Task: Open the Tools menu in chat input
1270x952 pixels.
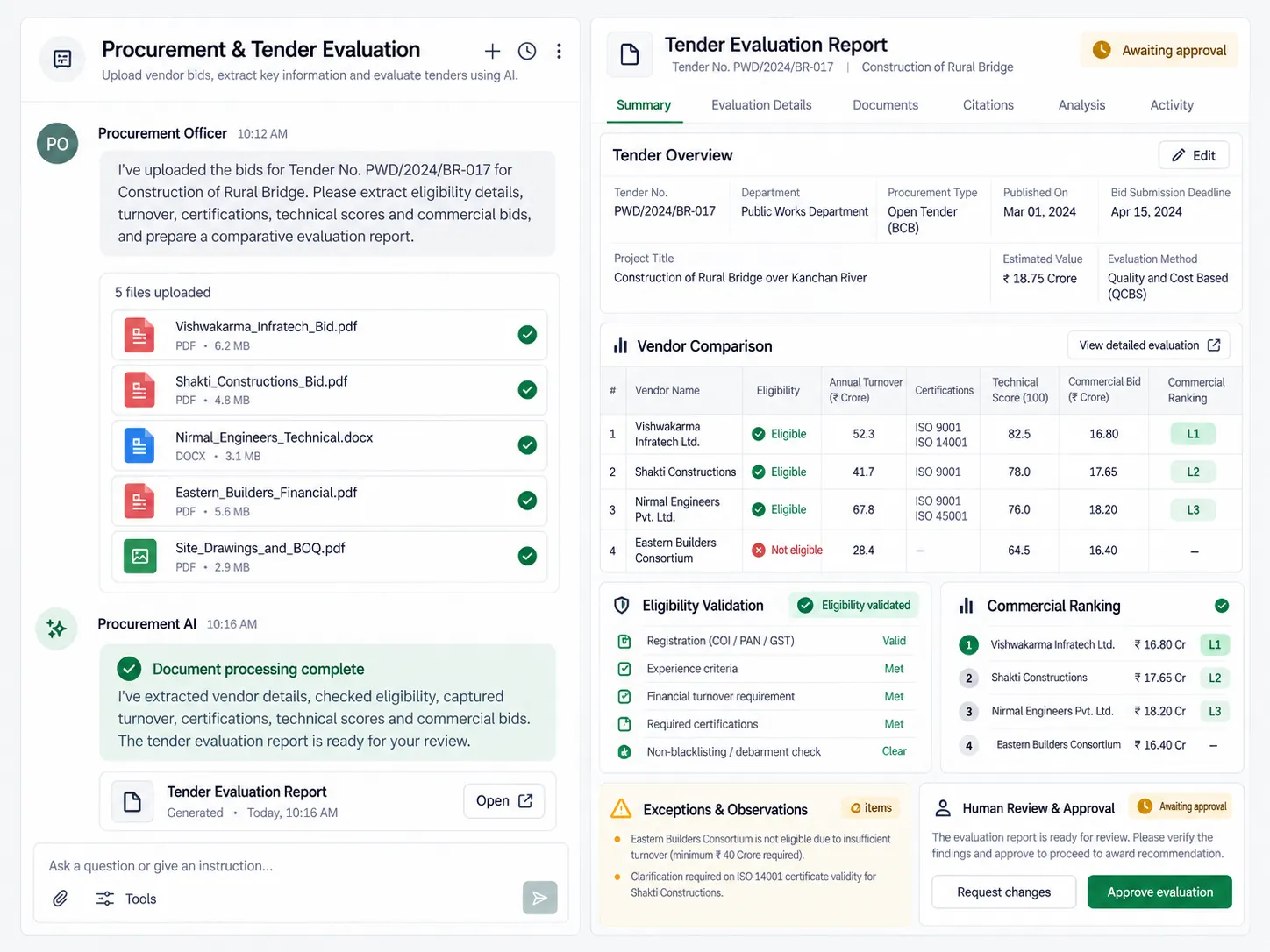Action: 125,899
